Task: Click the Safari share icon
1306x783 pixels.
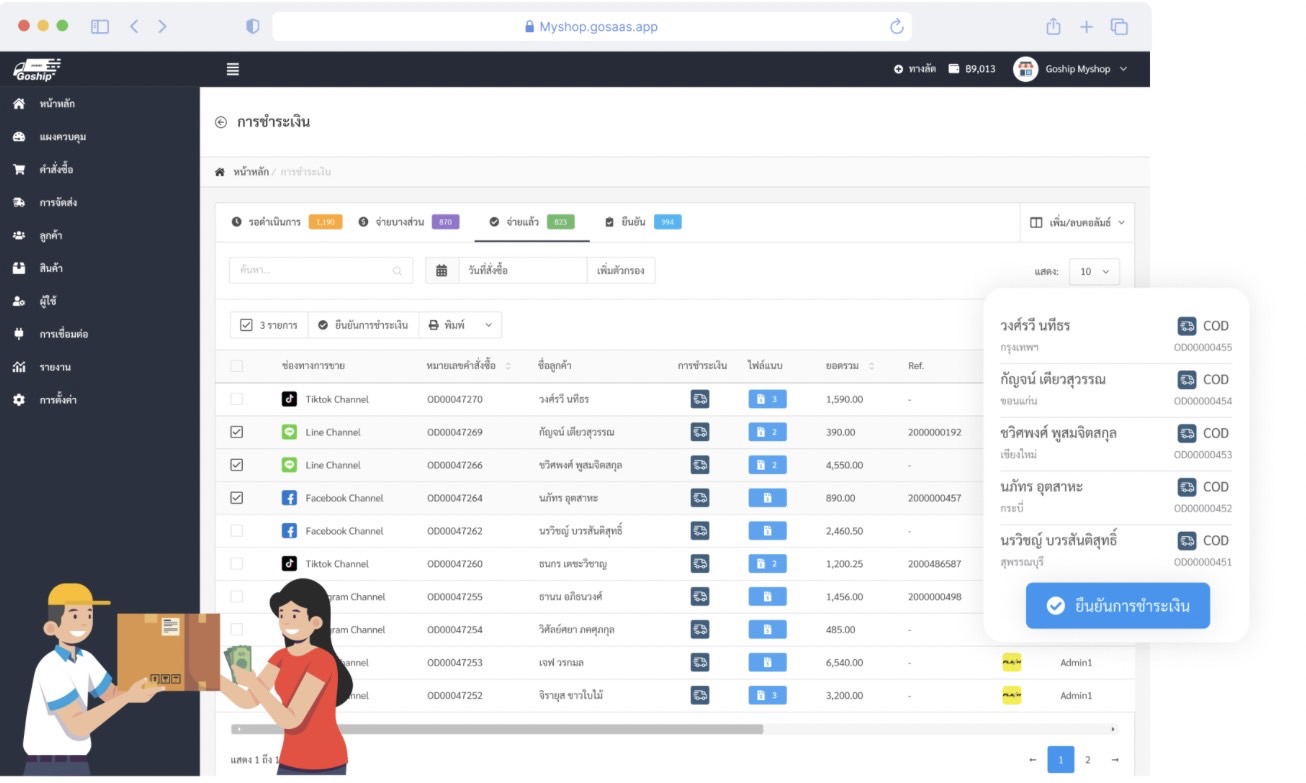Action: tap(1053, 27)
